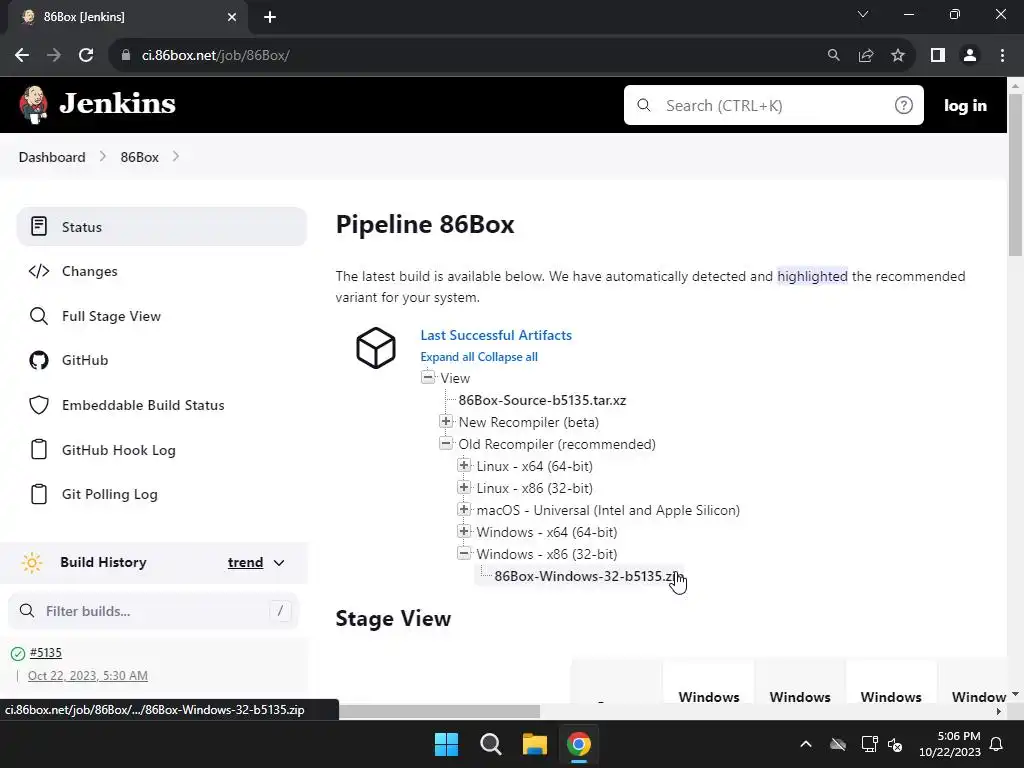This screenshot has height=768, width=1024.
Task: Click the log in link
Action: click(x=965, y=105)
